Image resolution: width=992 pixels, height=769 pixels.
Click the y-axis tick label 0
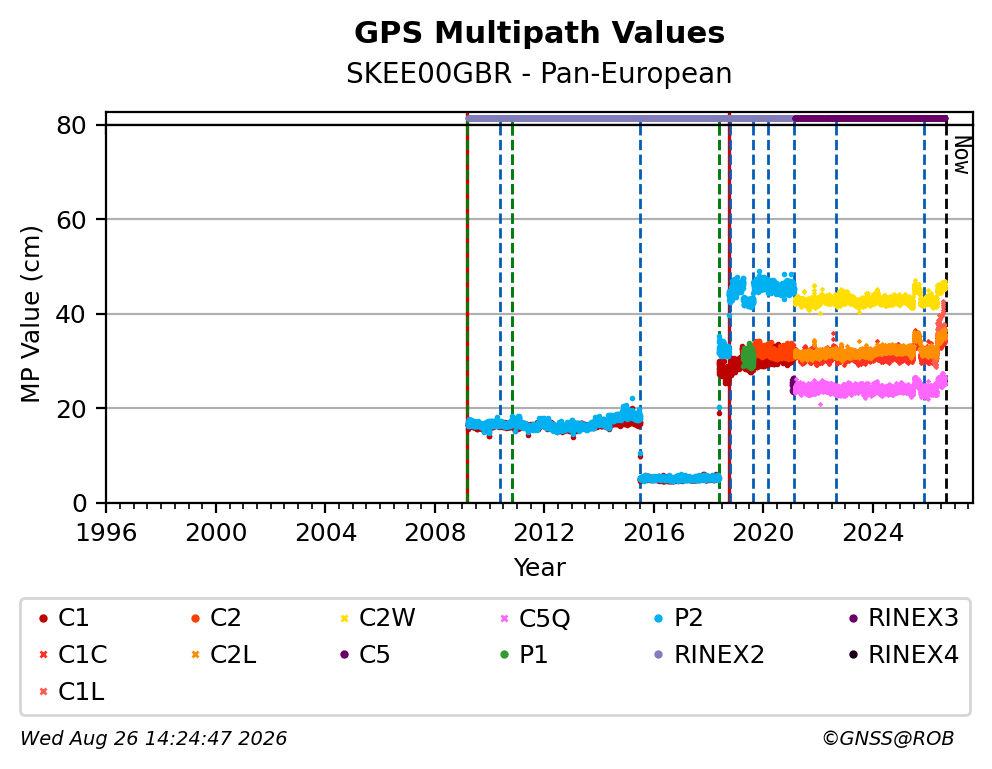click(79, 503)
